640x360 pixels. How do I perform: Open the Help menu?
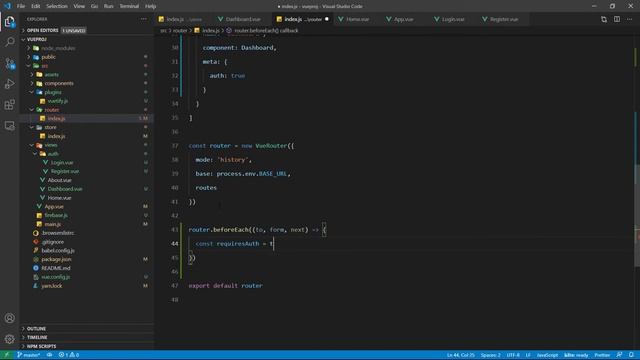(151, 6)
